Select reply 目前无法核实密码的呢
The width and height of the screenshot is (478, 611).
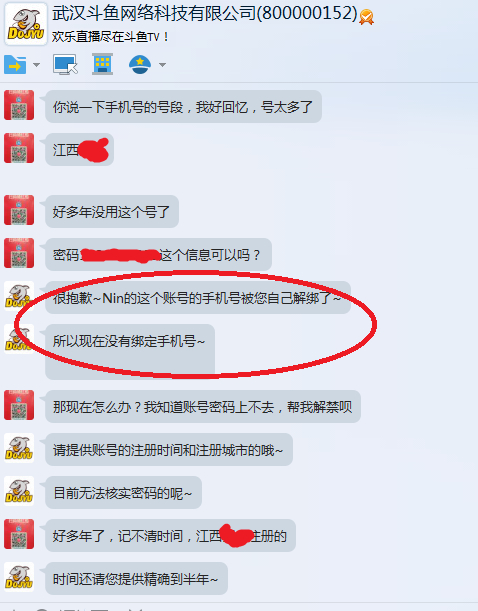tap(123, 493)
